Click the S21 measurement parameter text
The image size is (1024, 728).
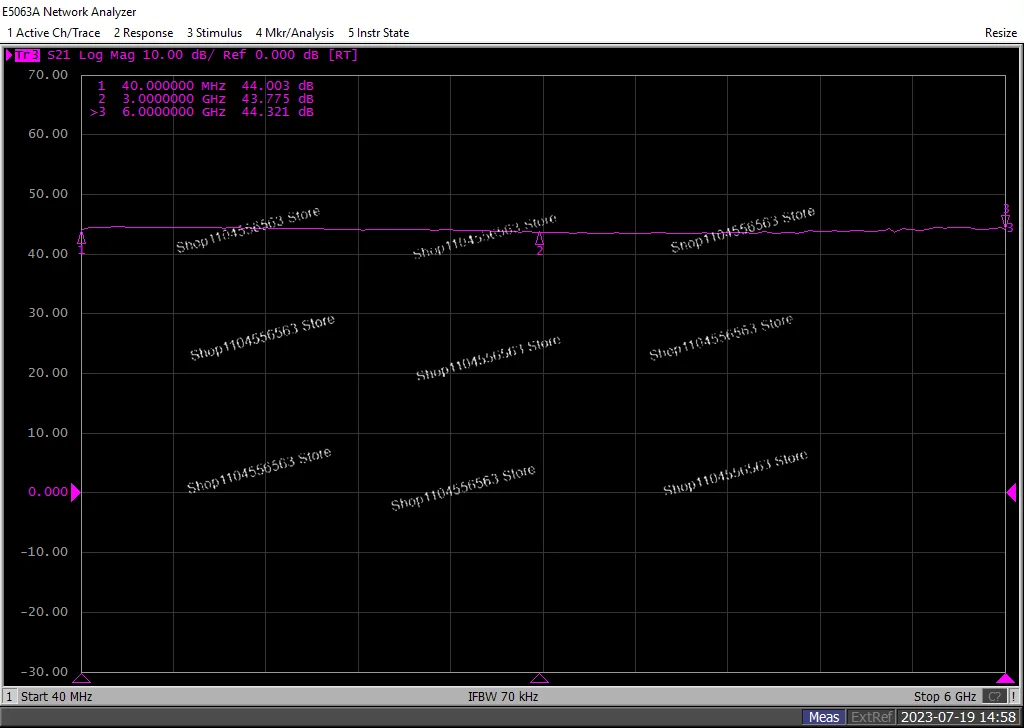click(x=58, y=55)
